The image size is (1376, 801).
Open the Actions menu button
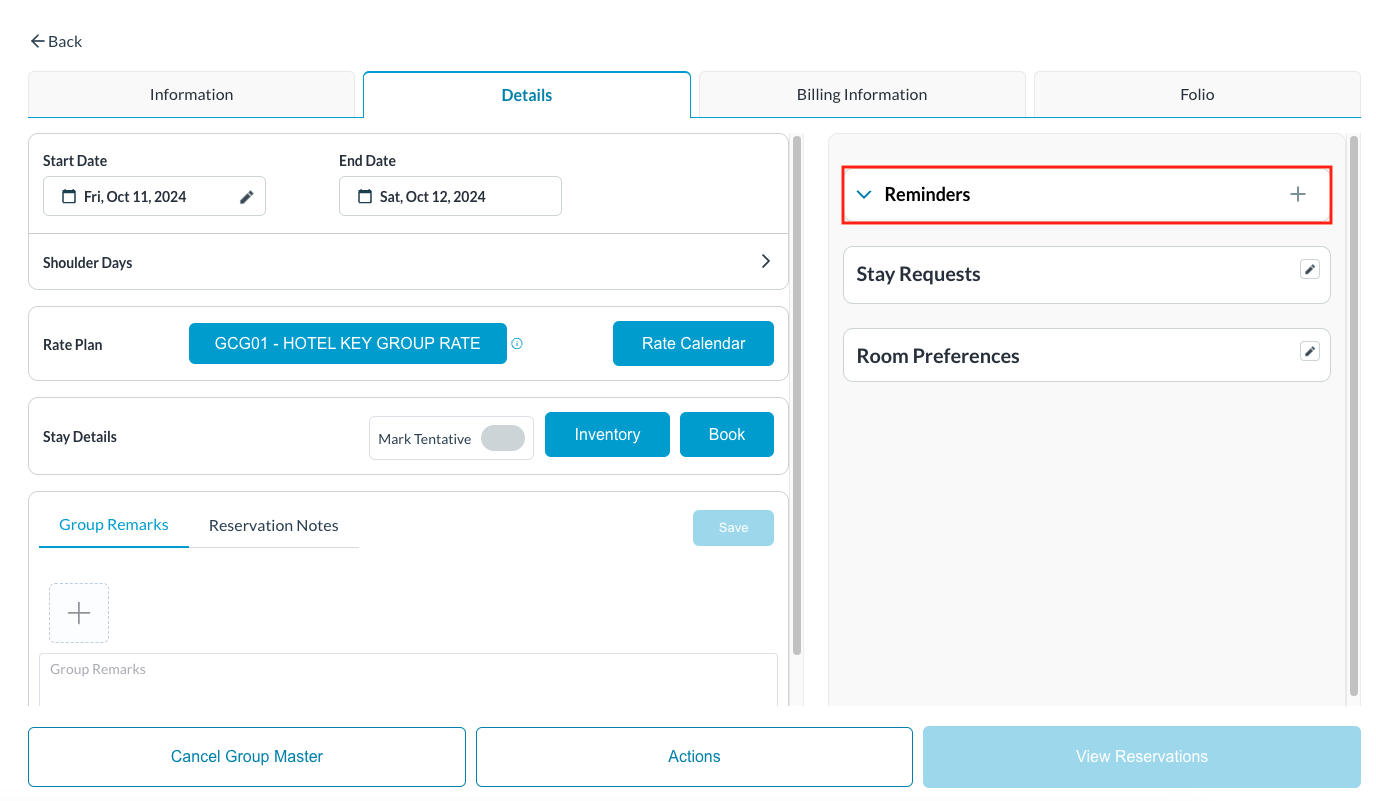(694, 757)
